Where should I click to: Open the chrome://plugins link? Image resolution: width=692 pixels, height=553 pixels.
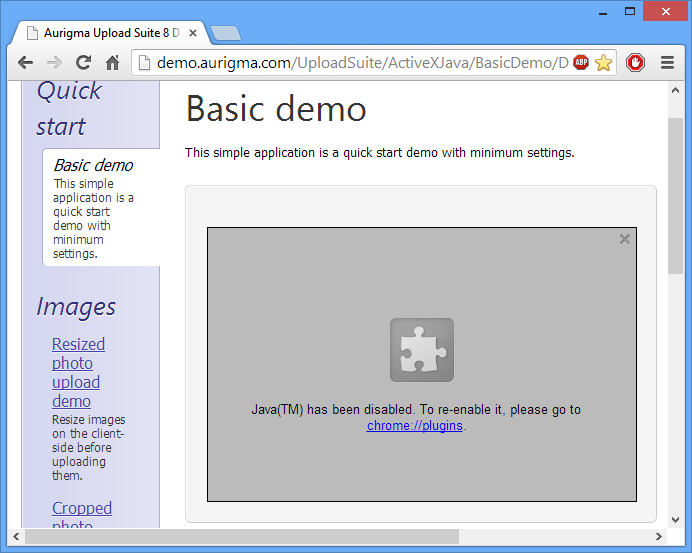tap(414, 425)
